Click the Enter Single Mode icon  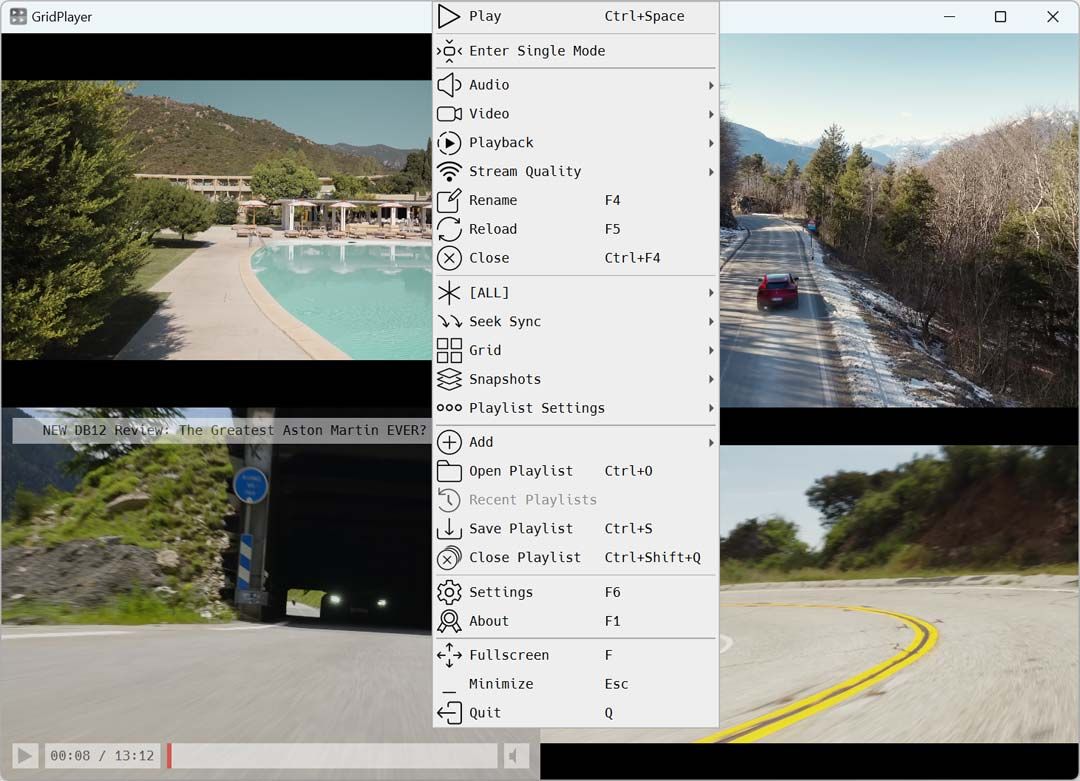pyautogui.click(x=449, y=51)
